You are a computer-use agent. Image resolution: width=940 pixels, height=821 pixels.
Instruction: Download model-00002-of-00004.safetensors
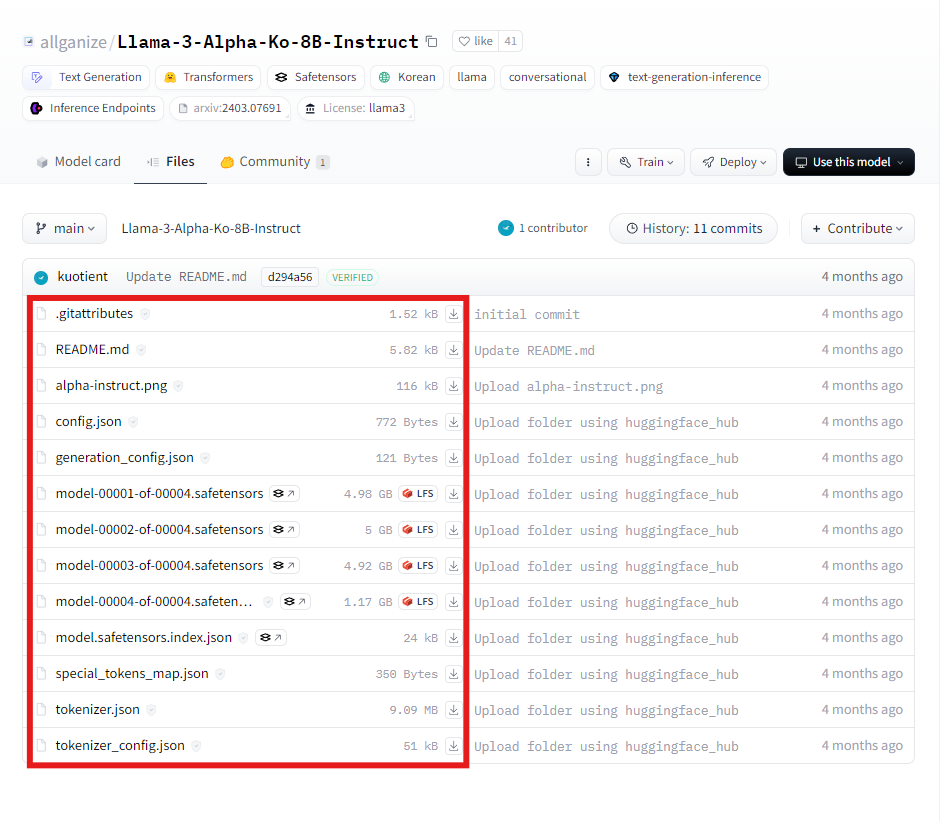454,530
